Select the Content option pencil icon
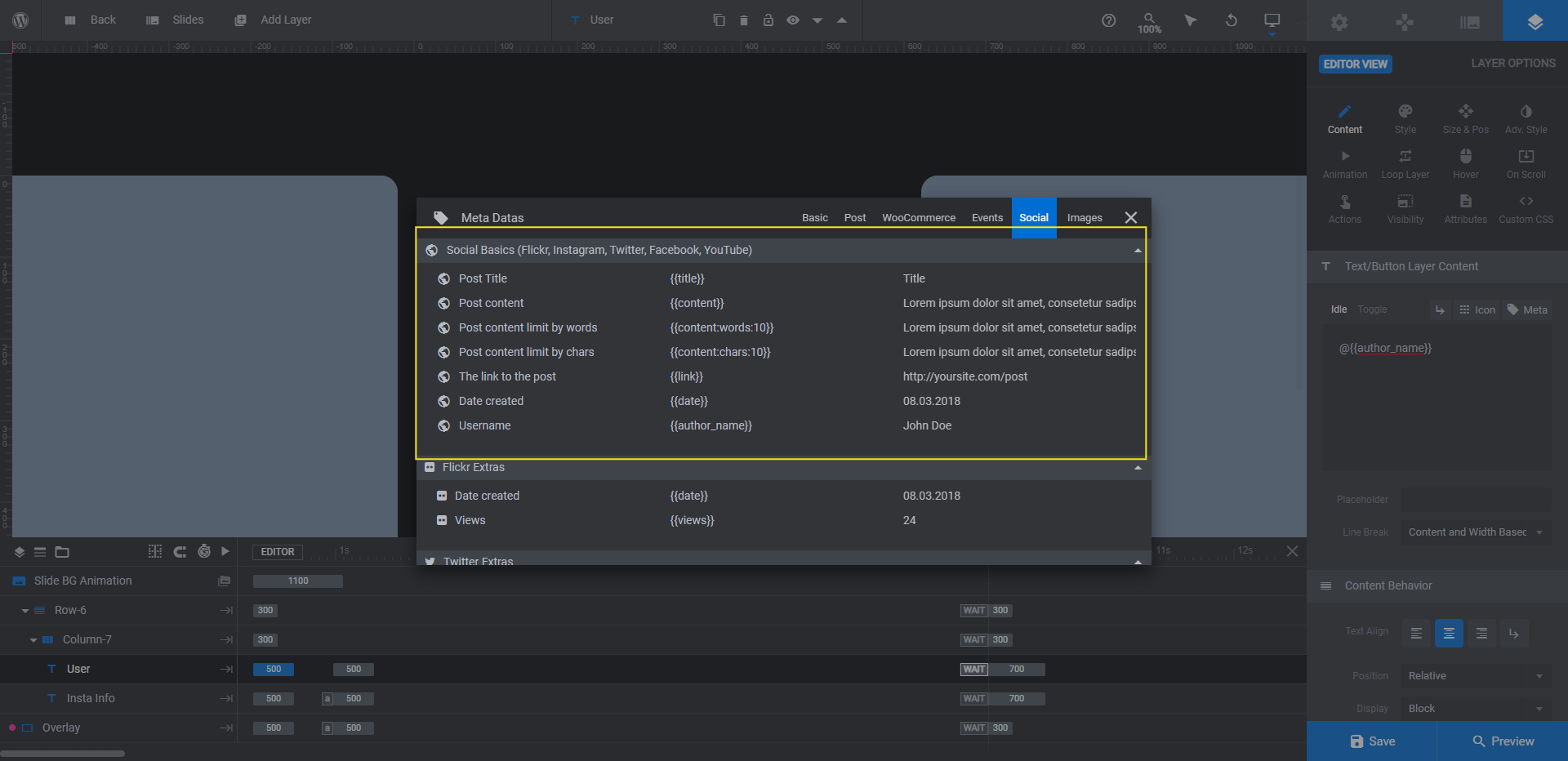 (1345, 119)
